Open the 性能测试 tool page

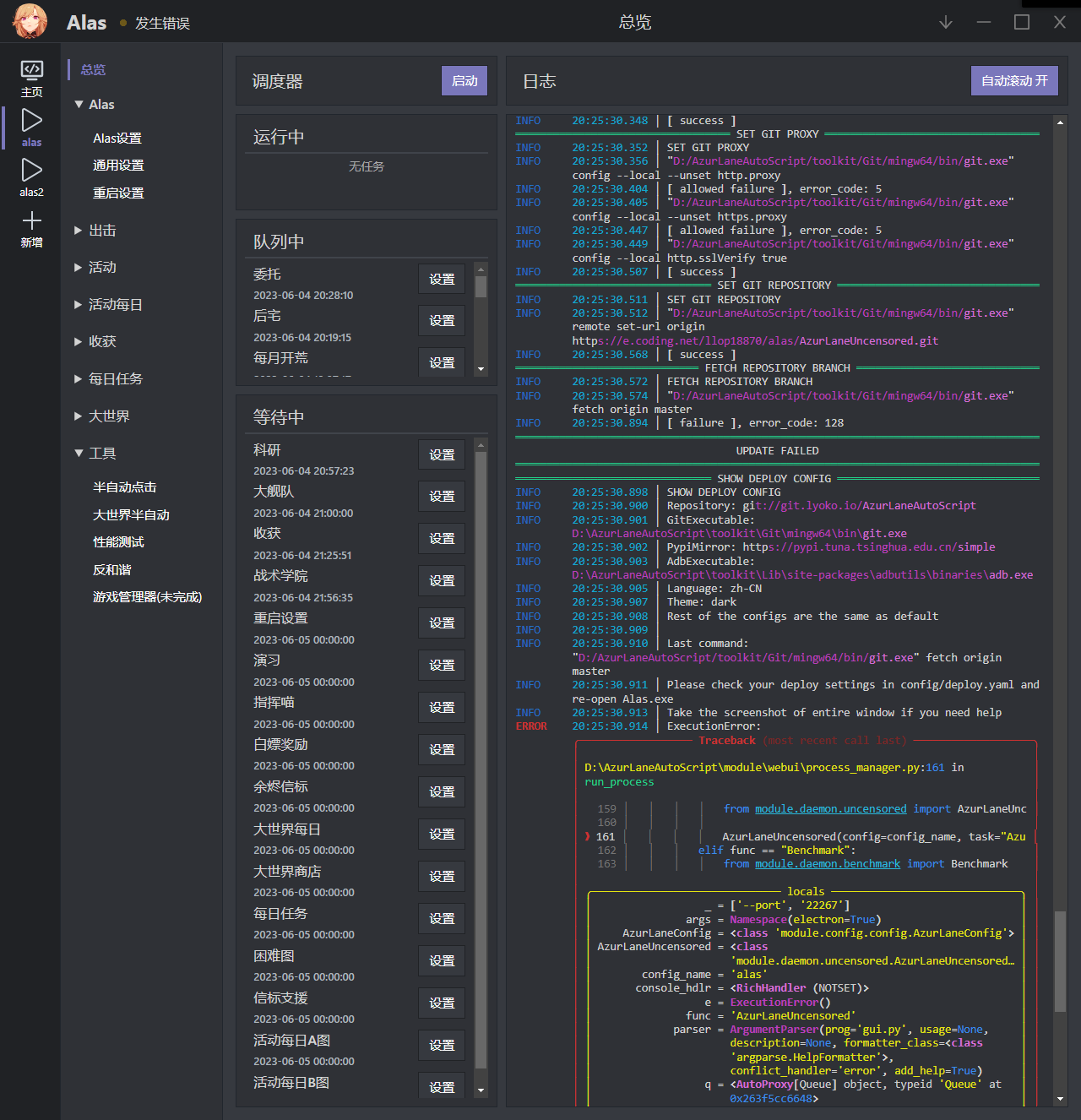click(x=118, y=541)
